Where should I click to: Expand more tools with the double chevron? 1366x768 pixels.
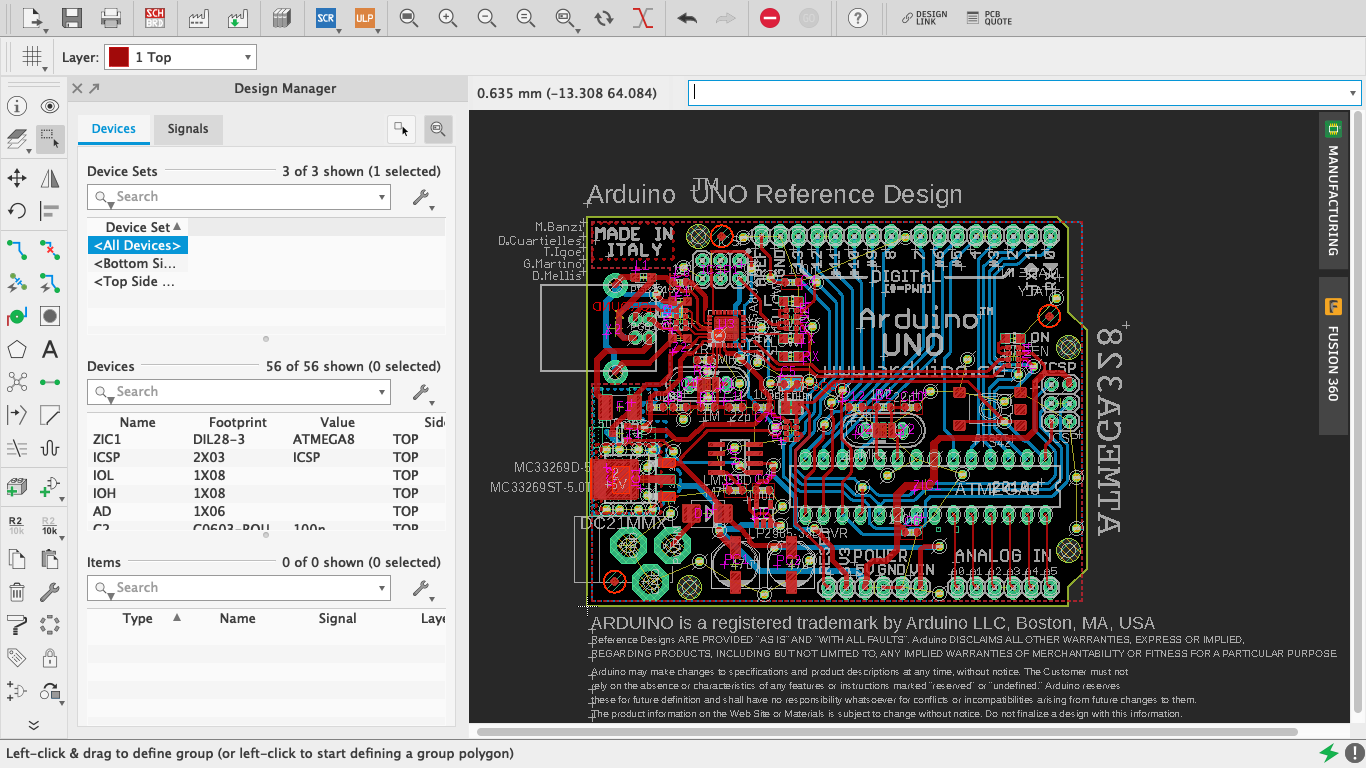coord(33,725)
